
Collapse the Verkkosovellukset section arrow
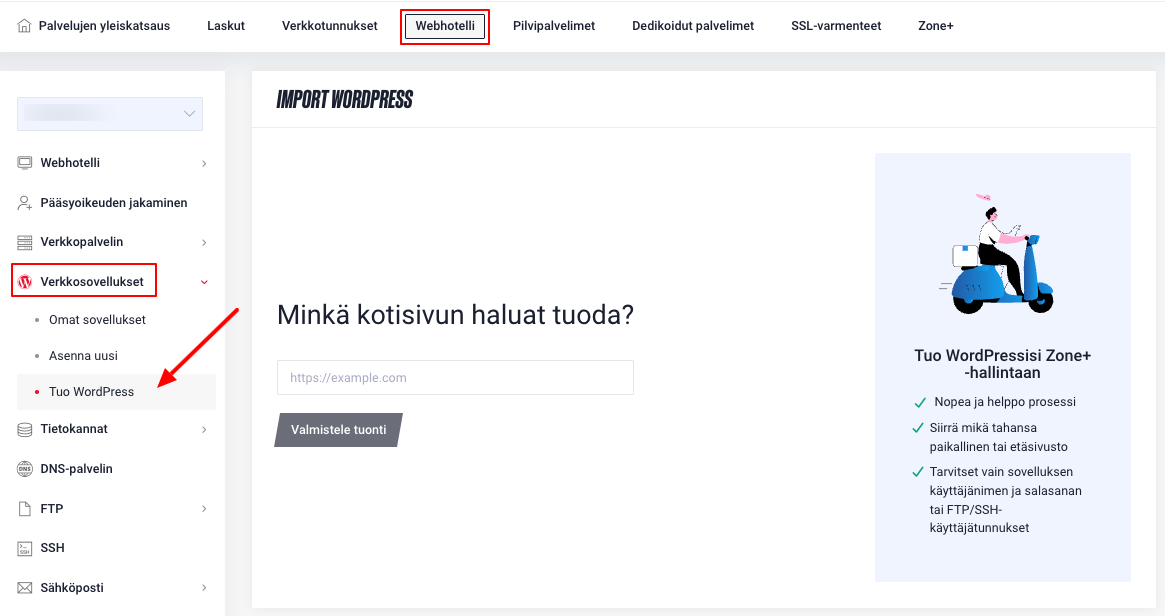pyautogui.click(x=204, y=282)
